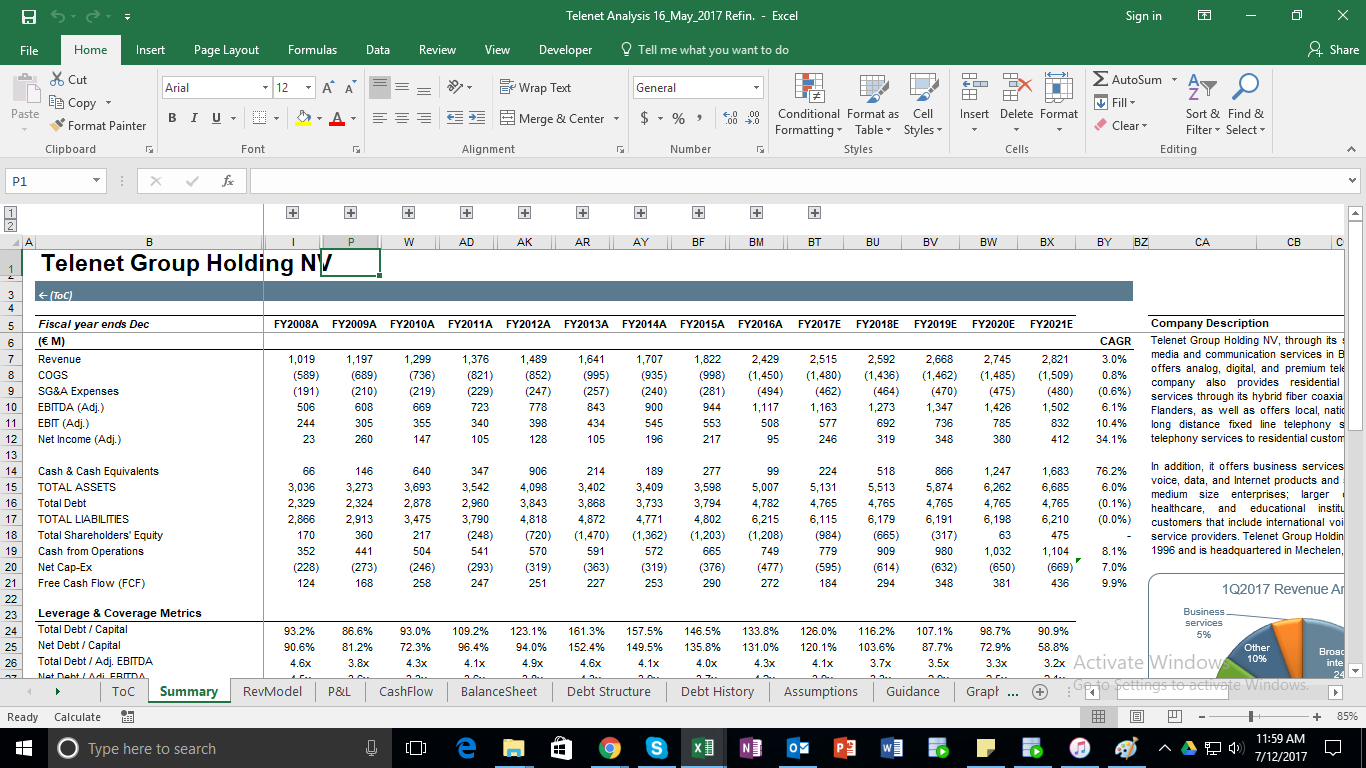Click the Paste clipboard icon

click(x=25, y=89)
